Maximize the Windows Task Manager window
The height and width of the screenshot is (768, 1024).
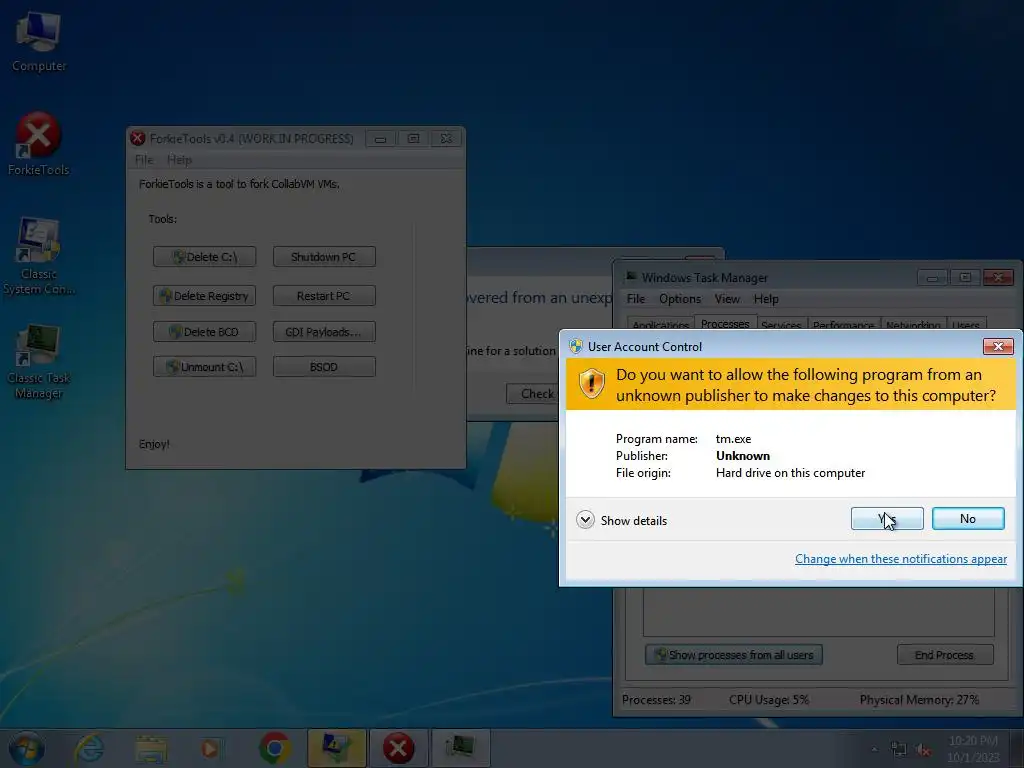click(x=965, y=278)
